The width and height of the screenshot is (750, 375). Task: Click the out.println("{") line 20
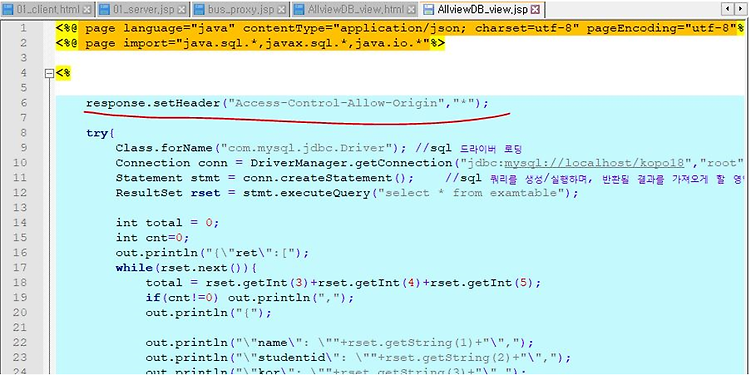208,312
